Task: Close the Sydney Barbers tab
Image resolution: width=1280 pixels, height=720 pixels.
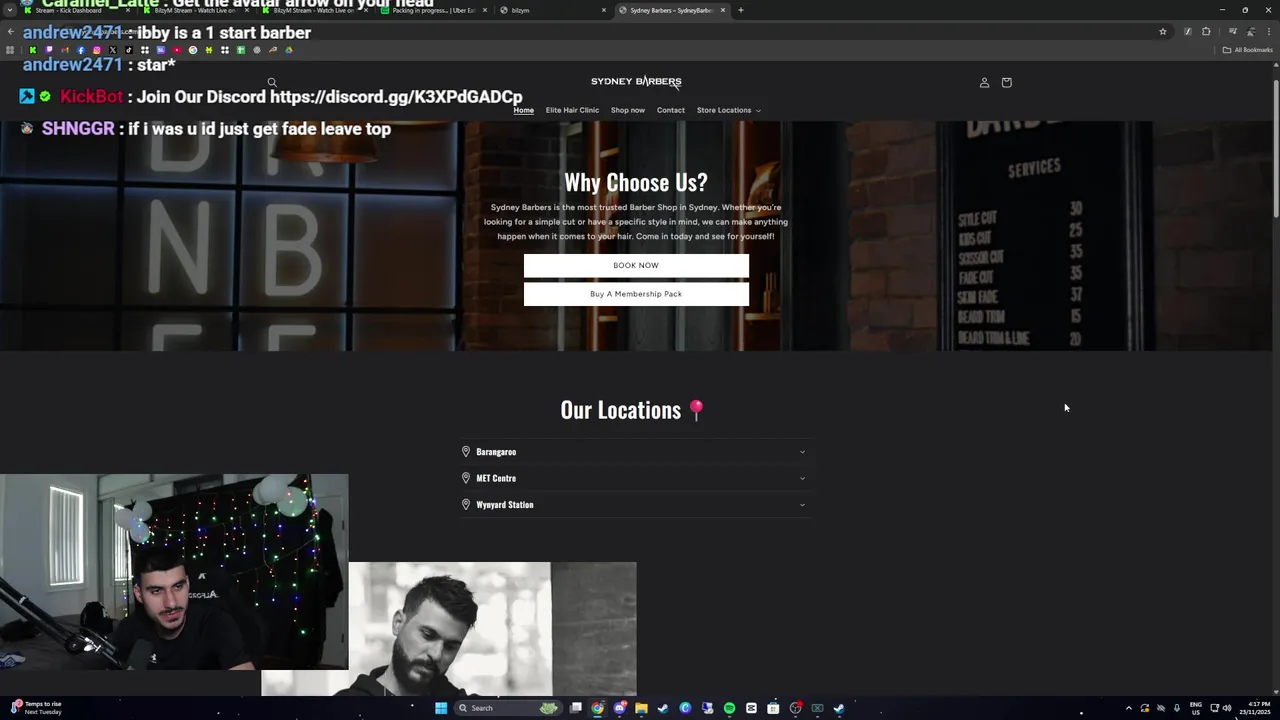Action: pos(723,10)
